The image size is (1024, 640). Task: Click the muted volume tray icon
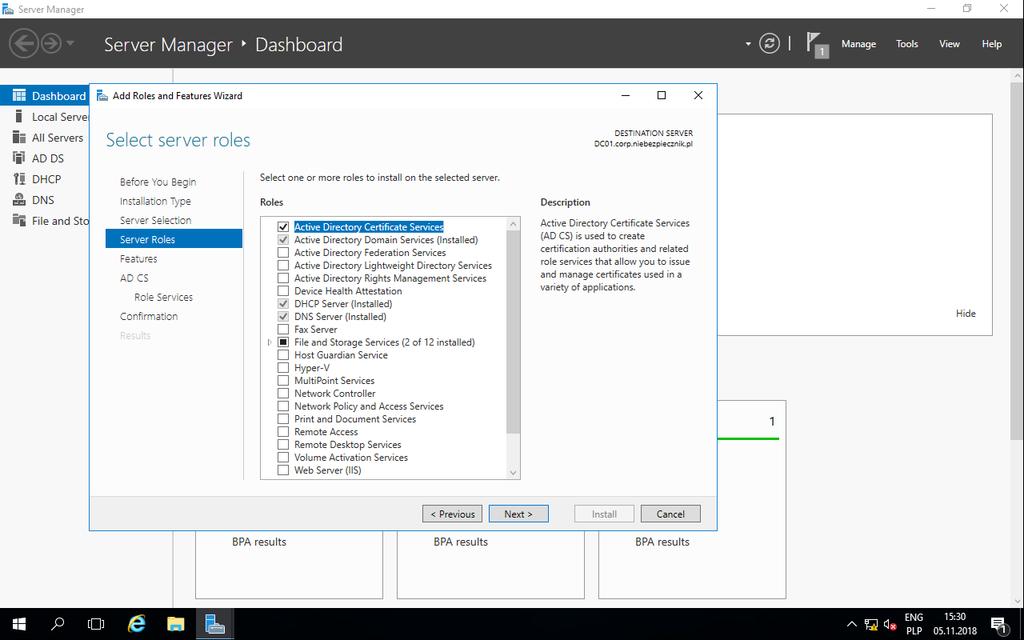coord(889,624)
